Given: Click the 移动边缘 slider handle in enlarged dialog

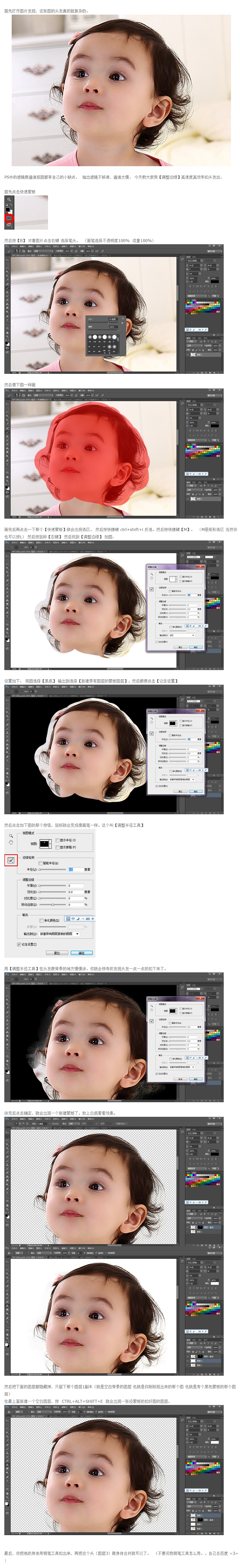Looking at the screenshot, I should click(52, 905).
